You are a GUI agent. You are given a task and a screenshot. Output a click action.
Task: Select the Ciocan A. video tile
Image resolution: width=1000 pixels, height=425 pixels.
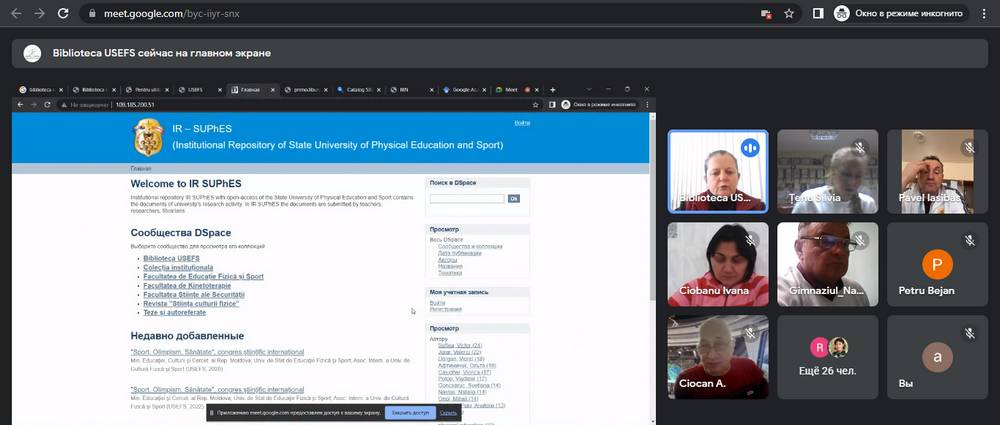click(718, 357)
